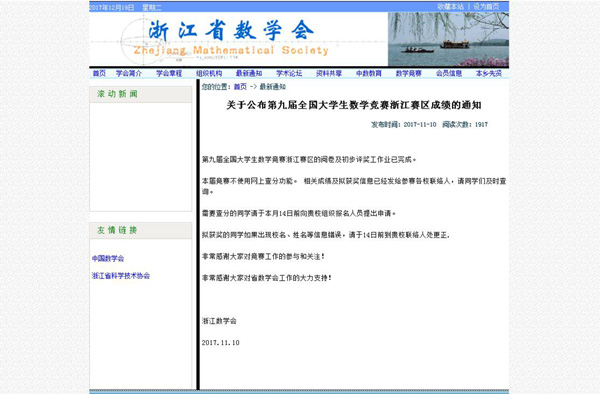Image resolution: width=600 pixels, height=394 pixels.
Task: Go to 学会章程 in navigation bar
Action: (169, 73)
